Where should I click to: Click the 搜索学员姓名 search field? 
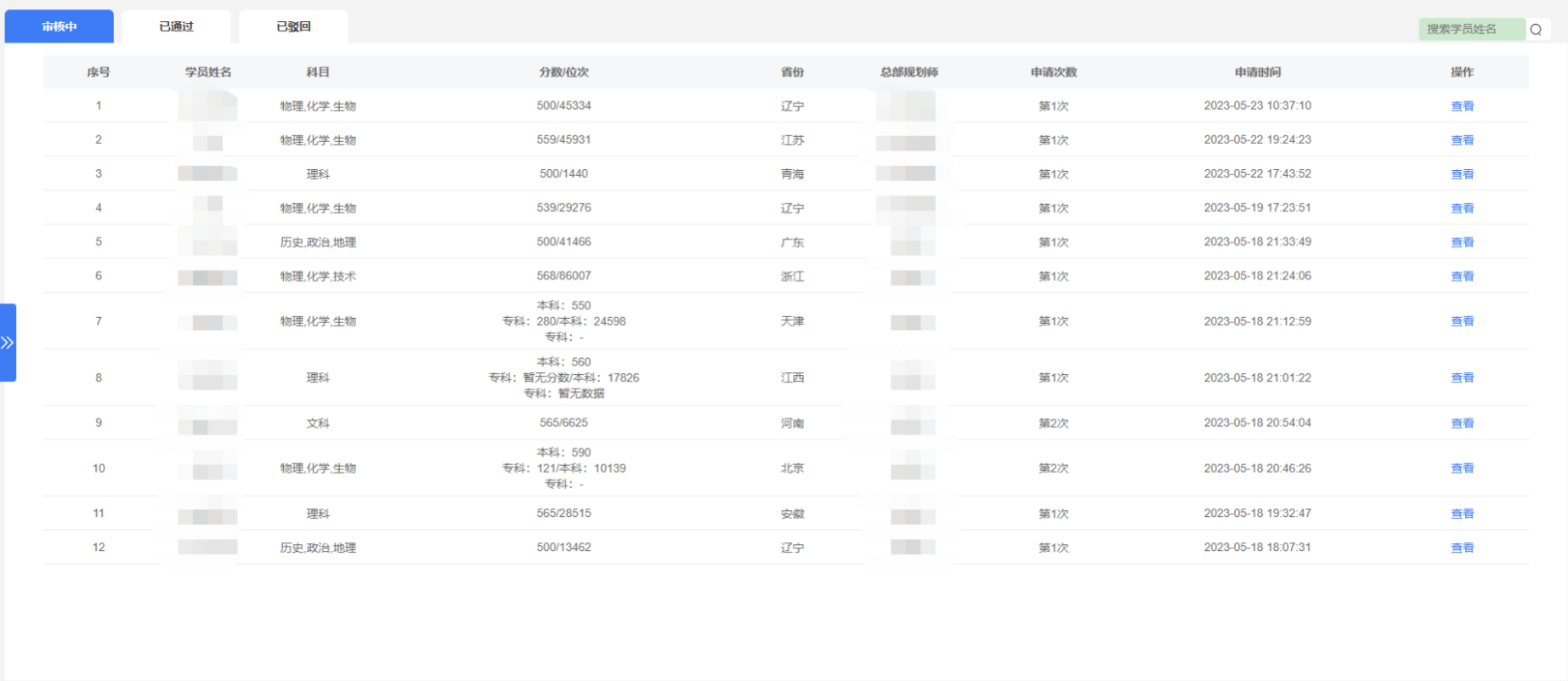click(x=1471, y=30)
